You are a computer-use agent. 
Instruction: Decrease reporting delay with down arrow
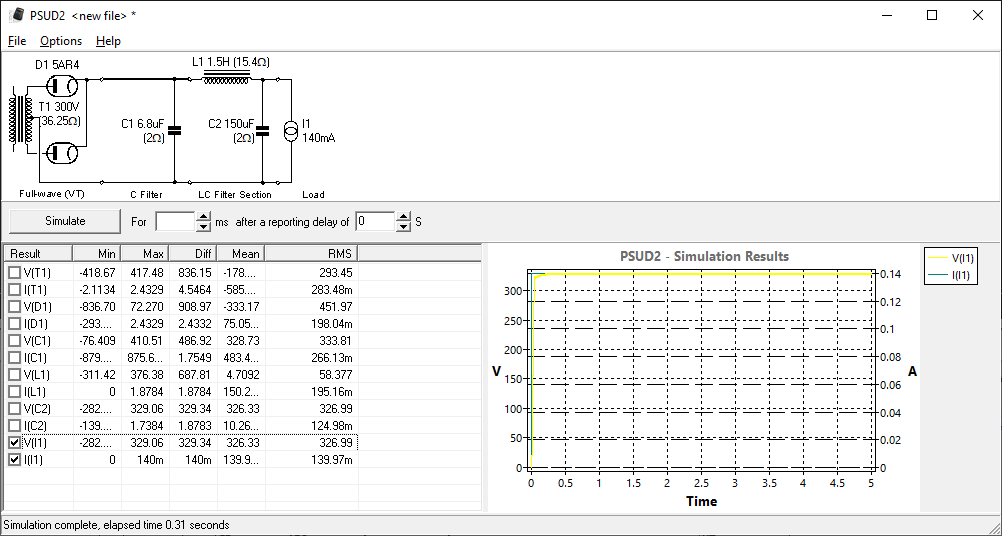403,227
